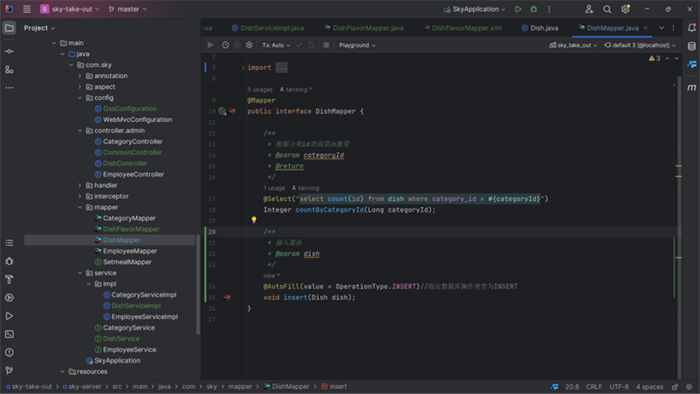Image resolution: width=700 pixels, height=394 pixels.
Task: Open the default 3 session dropdown
Action: point(640,45)
